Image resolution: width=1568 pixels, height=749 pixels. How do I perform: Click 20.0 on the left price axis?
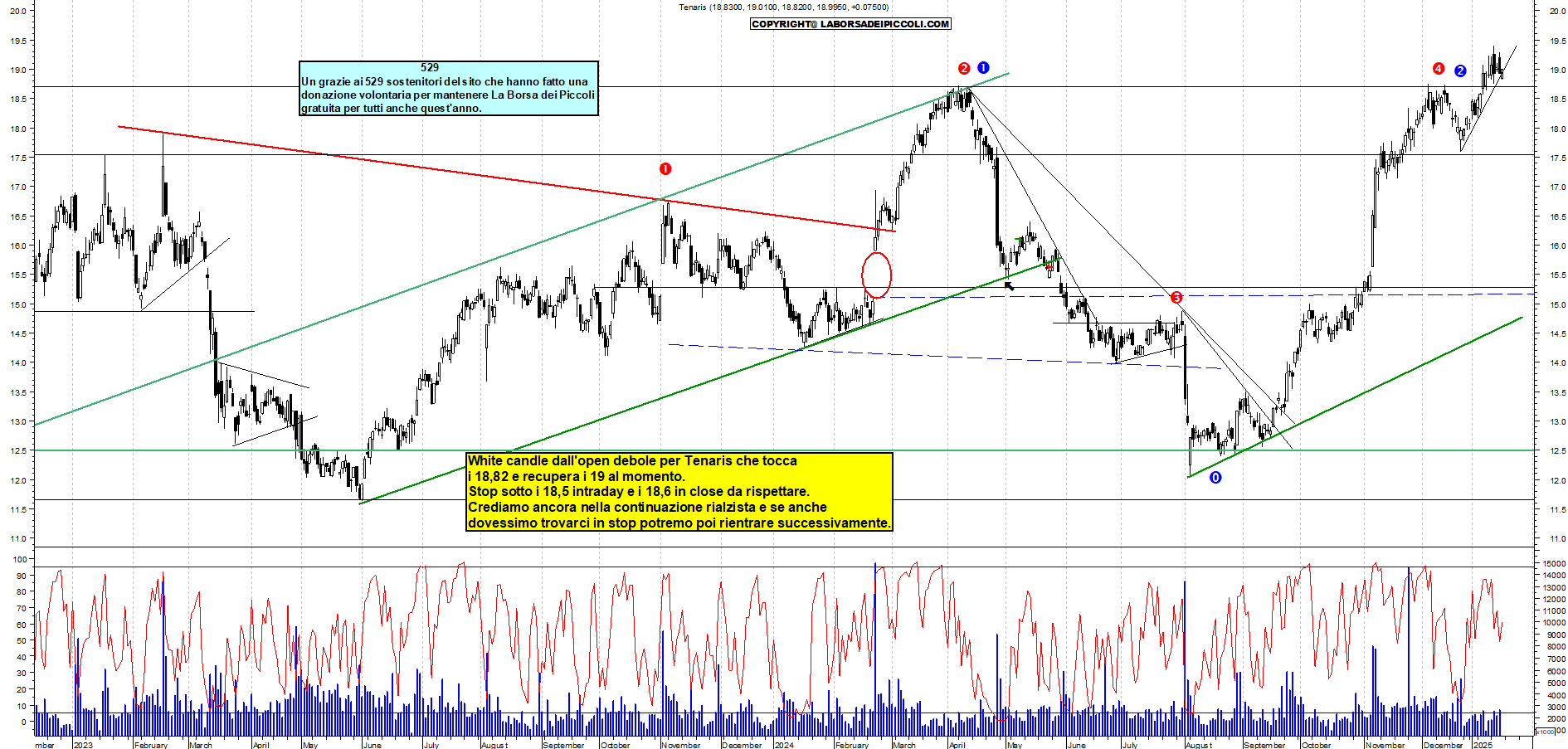(x=18, y=11)
